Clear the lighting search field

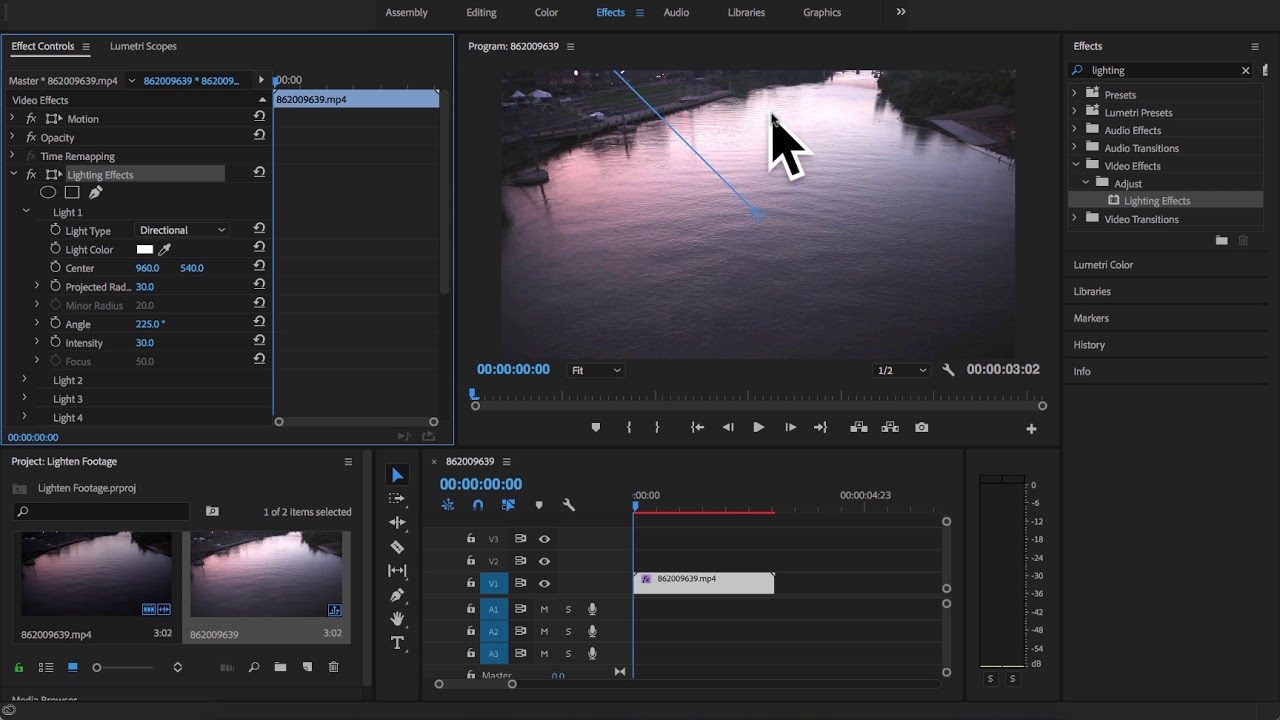pyautogui.click(x=1245, y=70)
